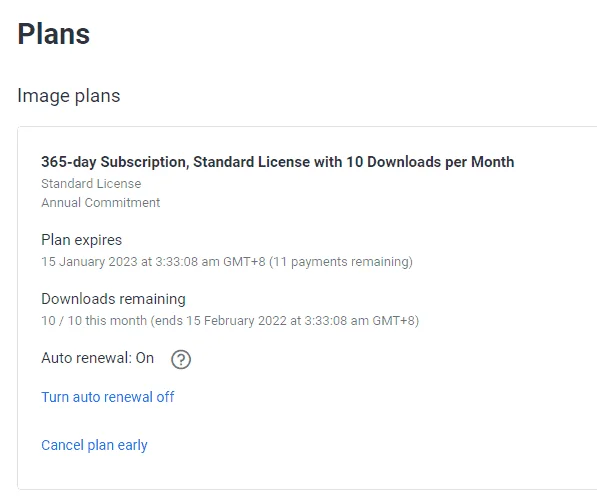Click the 'Plan expires' label
This screenshot has width=597, height=498.
click(81, 240)
